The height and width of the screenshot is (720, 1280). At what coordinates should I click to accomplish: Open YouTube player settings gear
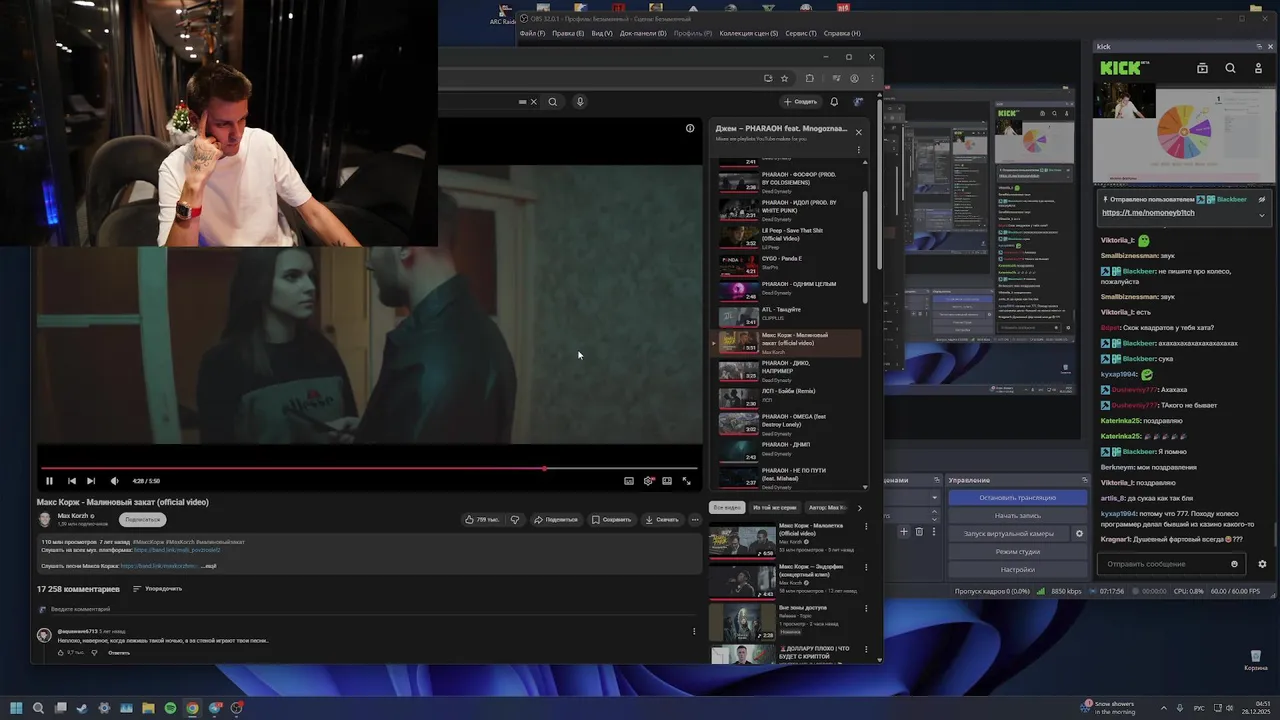pos(648,481)
